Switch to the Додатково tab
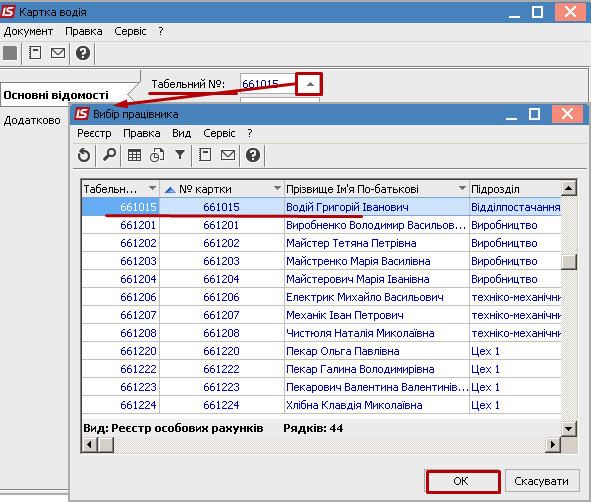This screenshot has height=502, width=591. (x=32, y=120)
